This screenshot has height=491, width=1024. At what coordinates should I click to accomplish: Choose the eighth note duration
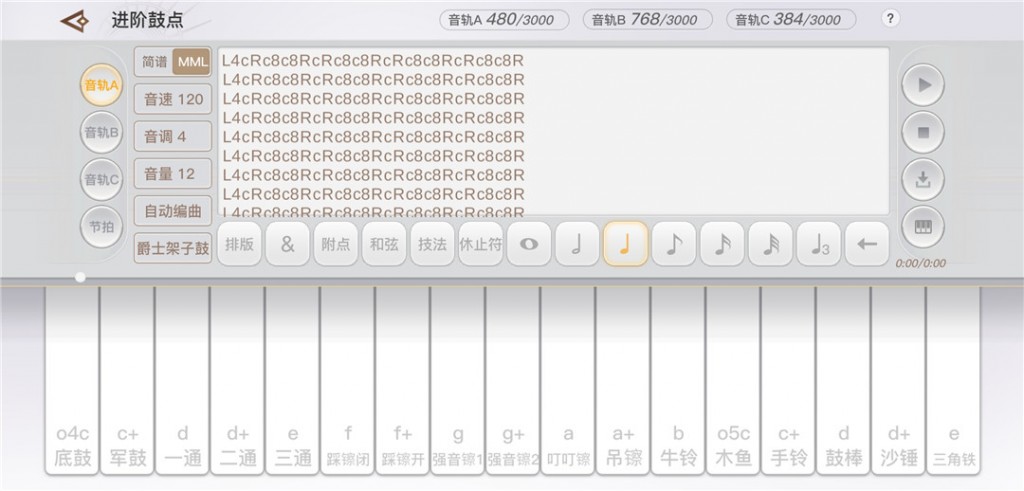pos(674,244)
